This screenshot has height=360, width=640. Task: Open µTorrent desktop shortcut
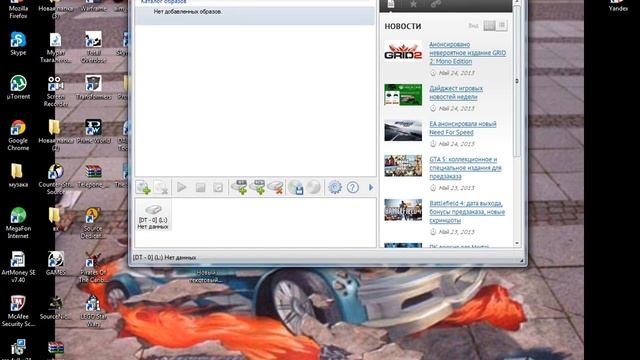(x=18, y=87)
